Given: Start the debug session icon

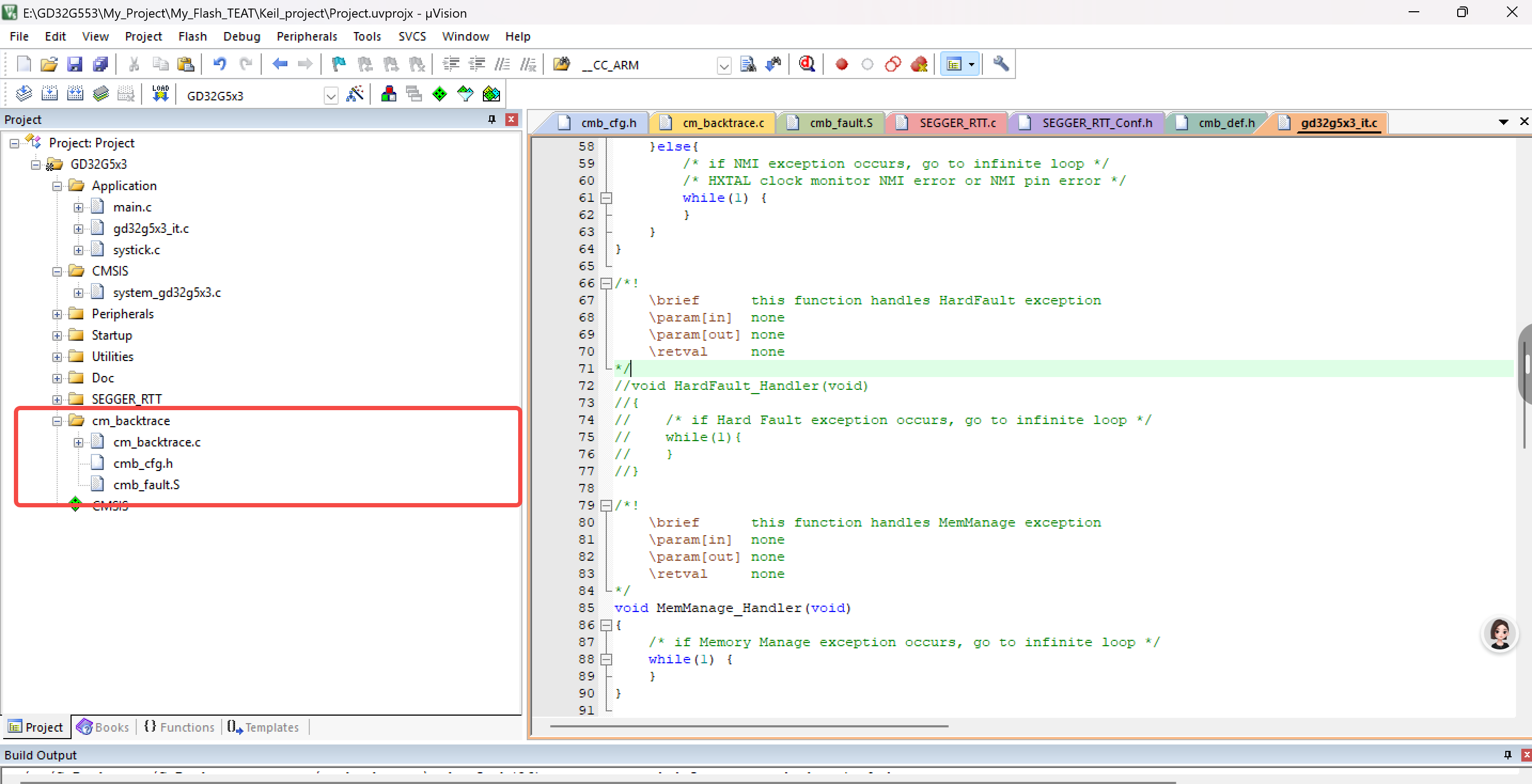Looking at the screenshot, I should pyautogui.click(x=807, y=64).
